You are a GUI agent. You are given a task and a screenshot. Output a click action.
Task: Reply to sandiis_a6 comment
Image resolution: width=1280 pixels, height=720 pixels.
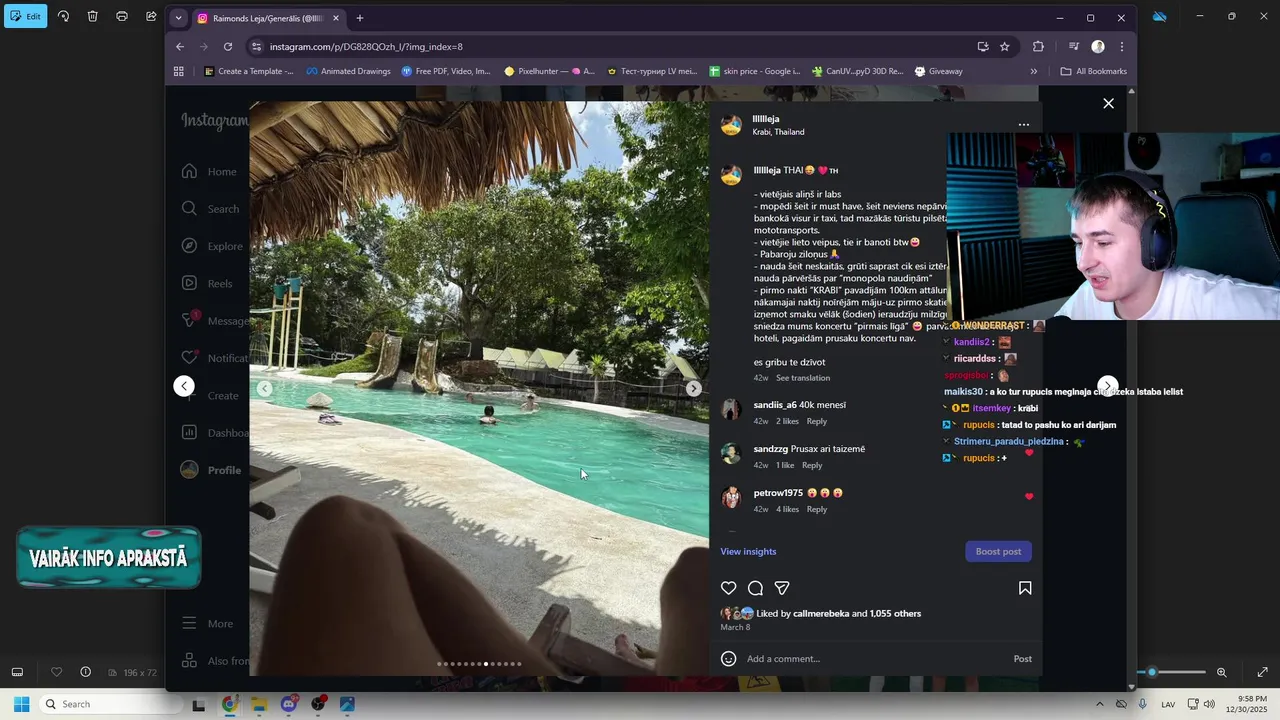point(817,421)
